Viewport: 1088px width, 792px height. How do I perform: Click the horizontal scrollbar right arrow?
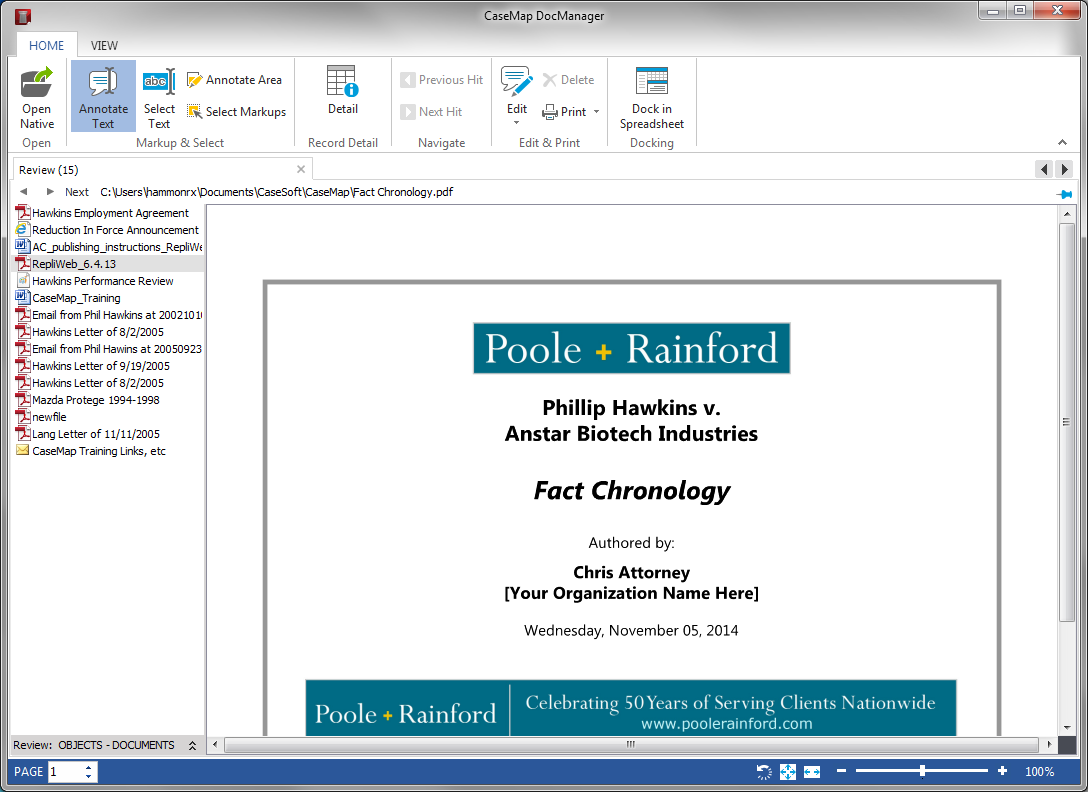[x=1049, y=745]
